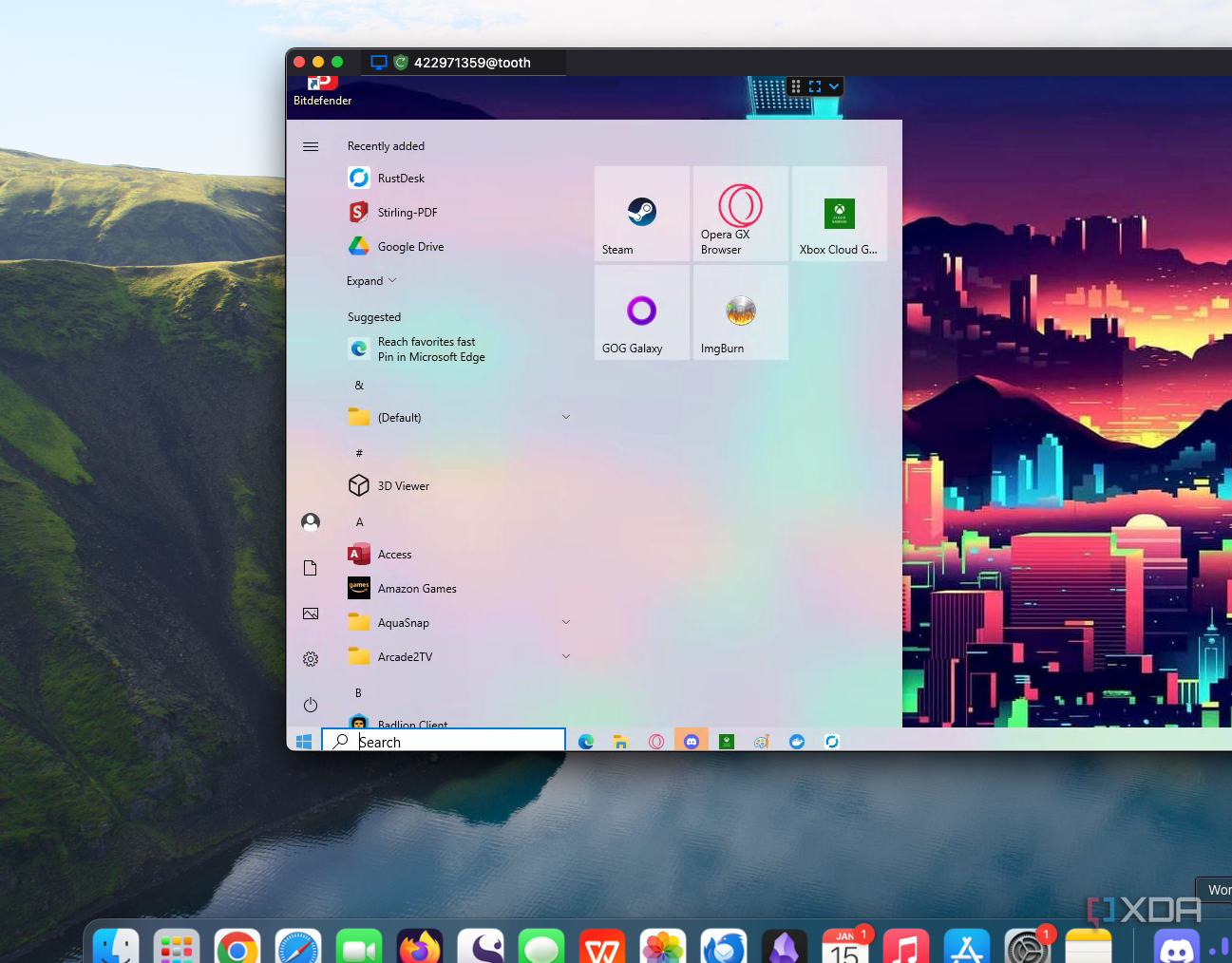Open the Steam tile
1232x963 pixels.
(x=642, y=214)
